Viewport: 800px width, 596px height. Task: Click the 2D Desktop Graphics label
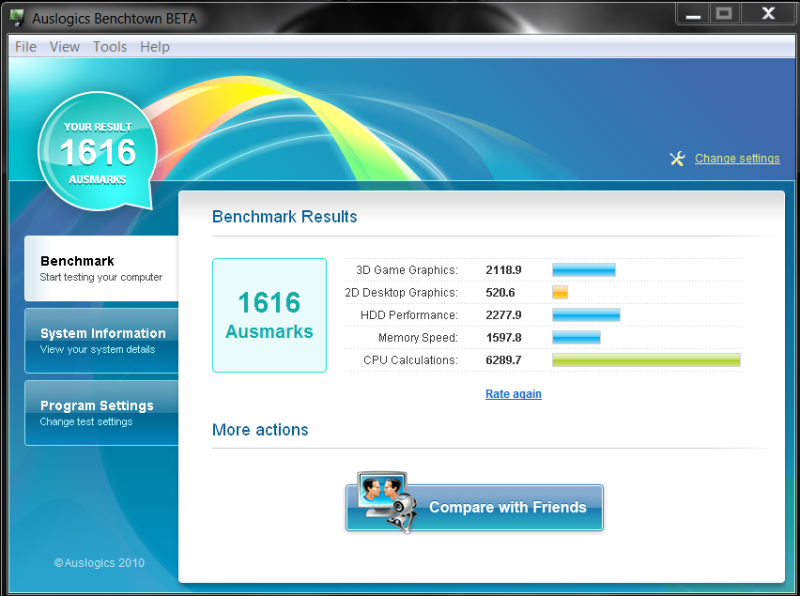[401, 292]
